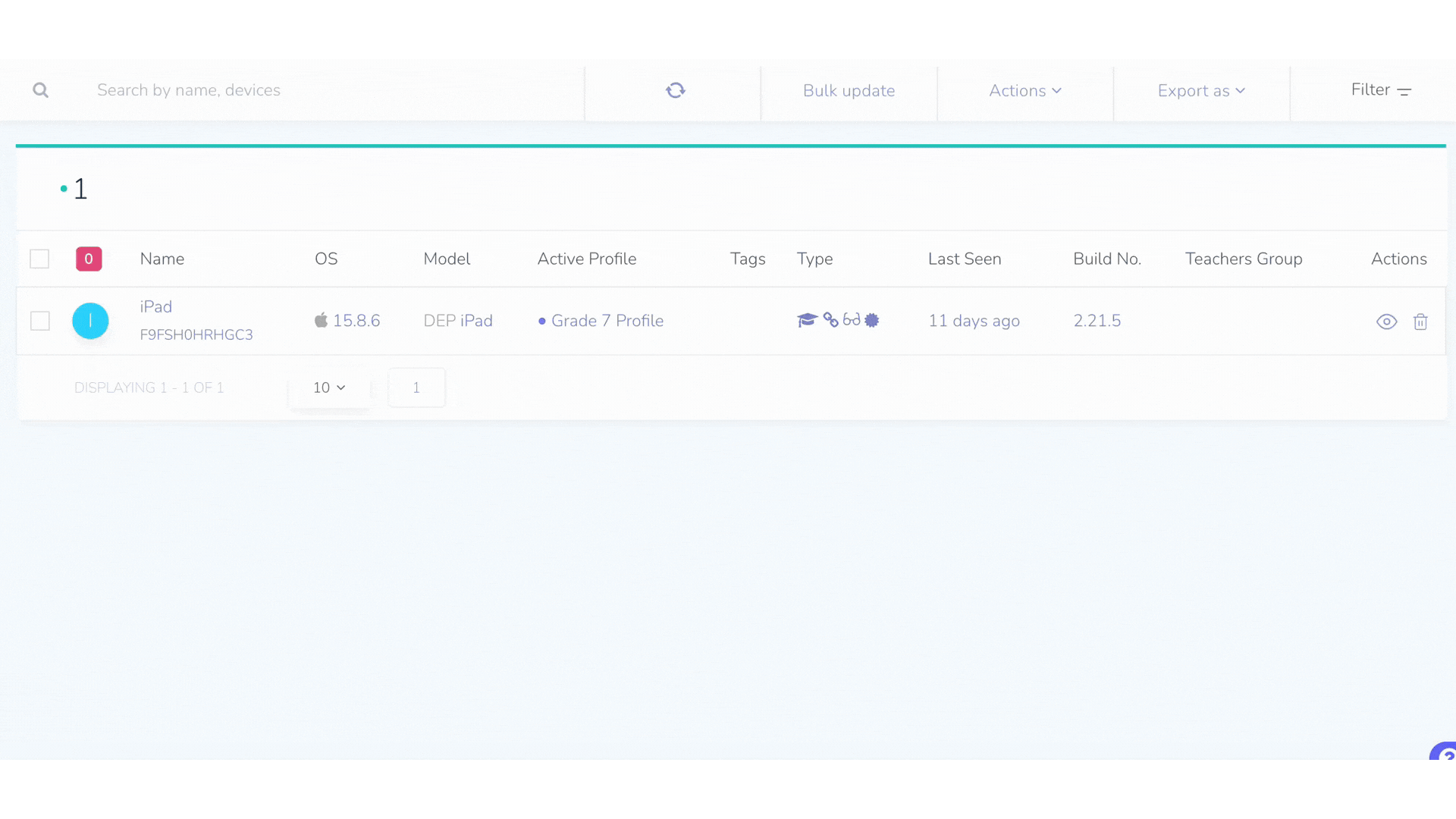Expand the Actions dropdown in toolbar
The height and width of the screenshot is (819, 1456).
(1025, 91)
